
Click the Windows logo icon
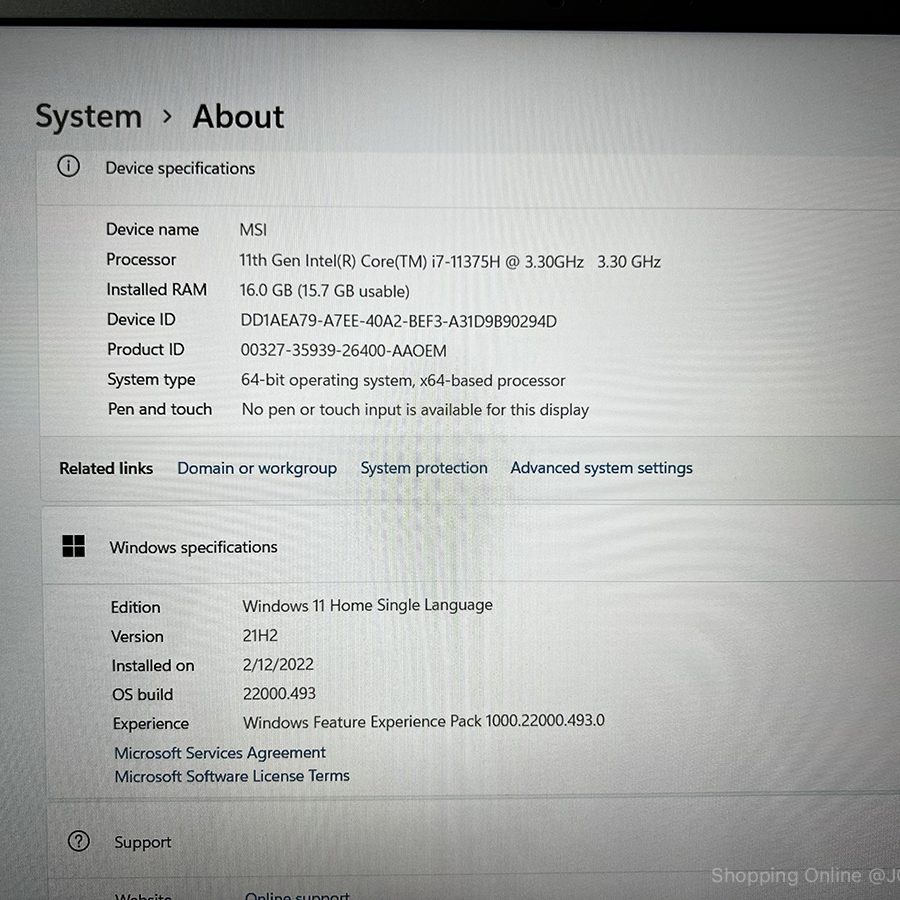tap(73, 546)
